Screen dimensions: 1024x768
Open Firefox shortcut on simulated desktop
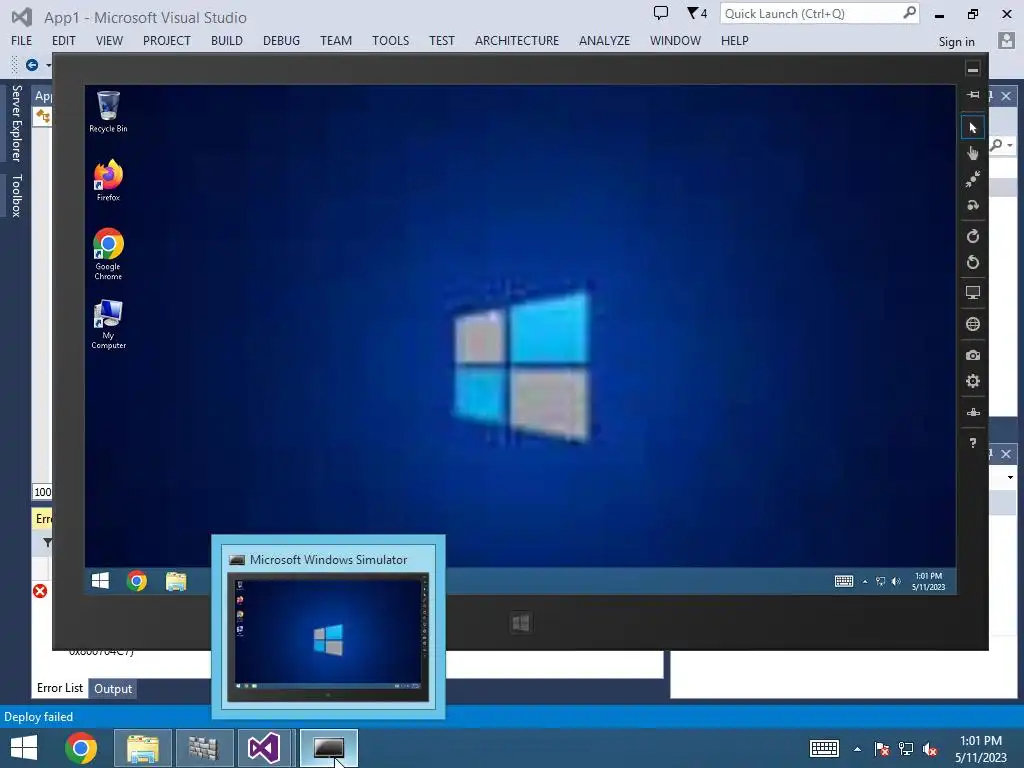pyautogui.click(x=108, y=180)
